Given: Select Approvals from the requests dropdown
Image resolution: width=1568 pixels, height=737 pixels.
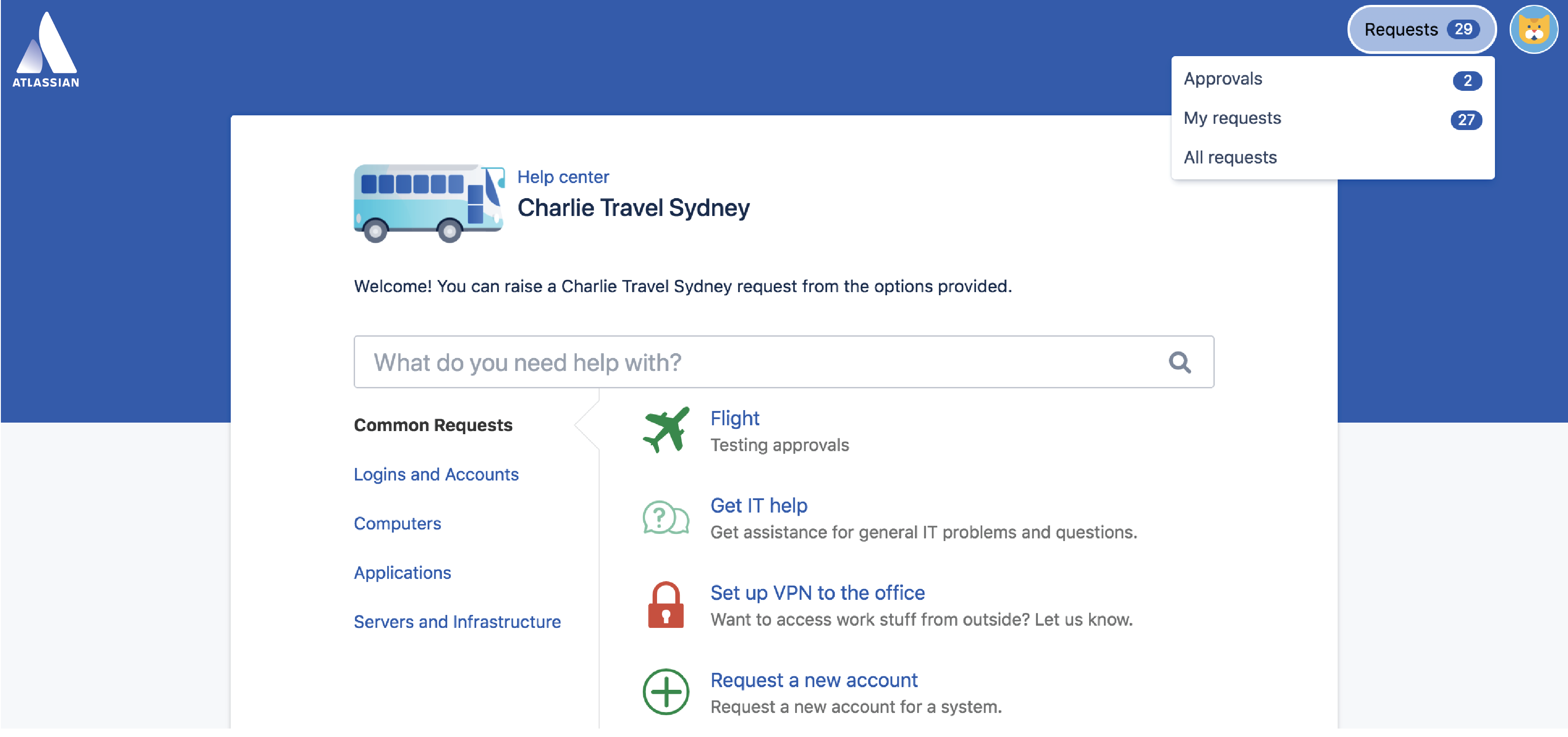Looking at the screenshot, I should [x=1223, y=79].
